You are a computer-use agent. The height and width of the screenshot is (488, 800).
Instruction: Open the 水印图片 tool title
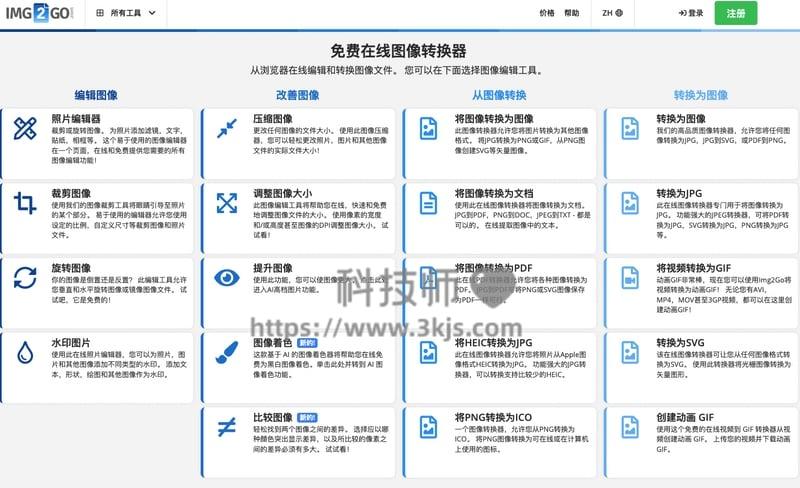[x=71, y=343]
